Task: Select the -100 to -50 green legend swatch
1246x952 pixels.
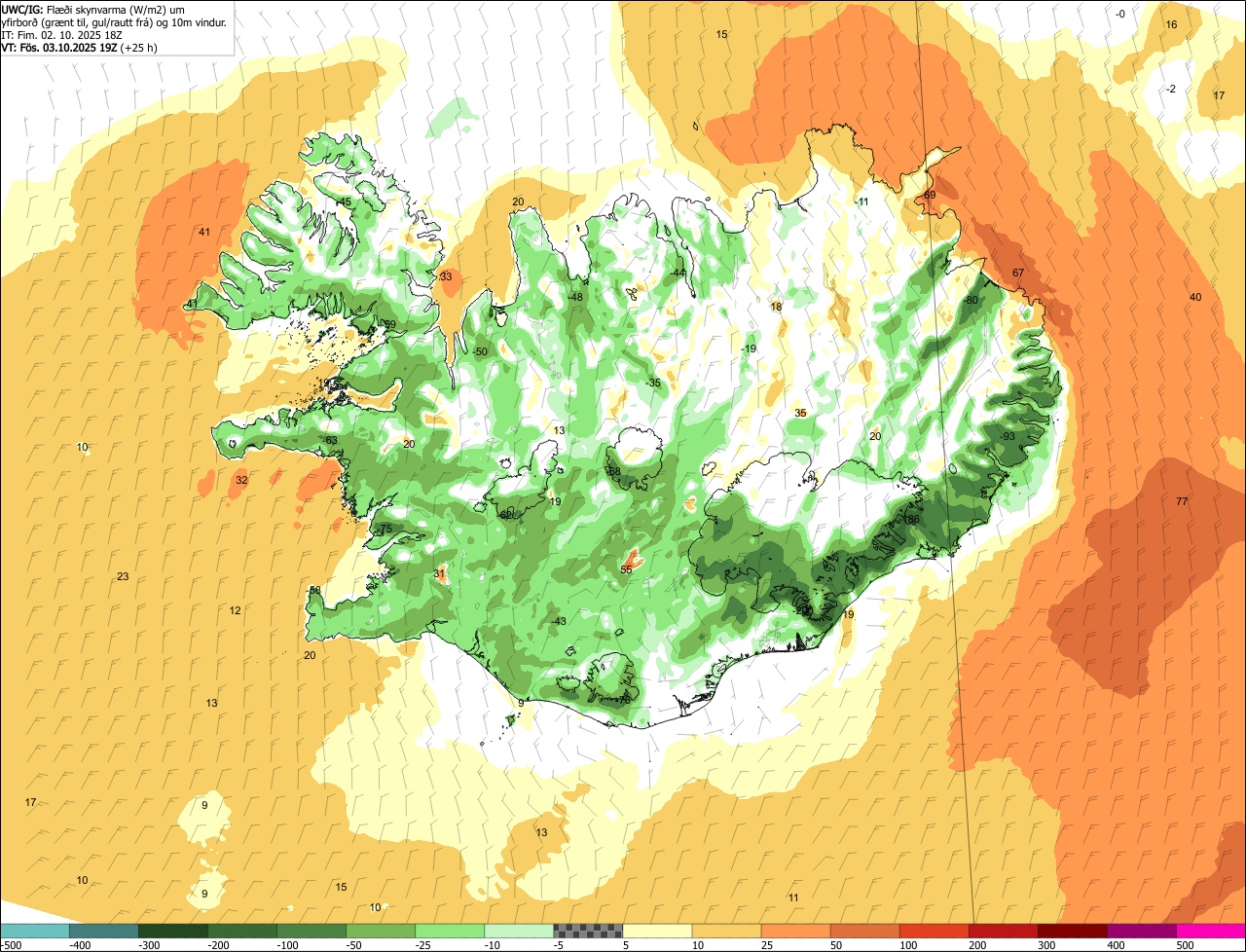Action: (311, 932)
